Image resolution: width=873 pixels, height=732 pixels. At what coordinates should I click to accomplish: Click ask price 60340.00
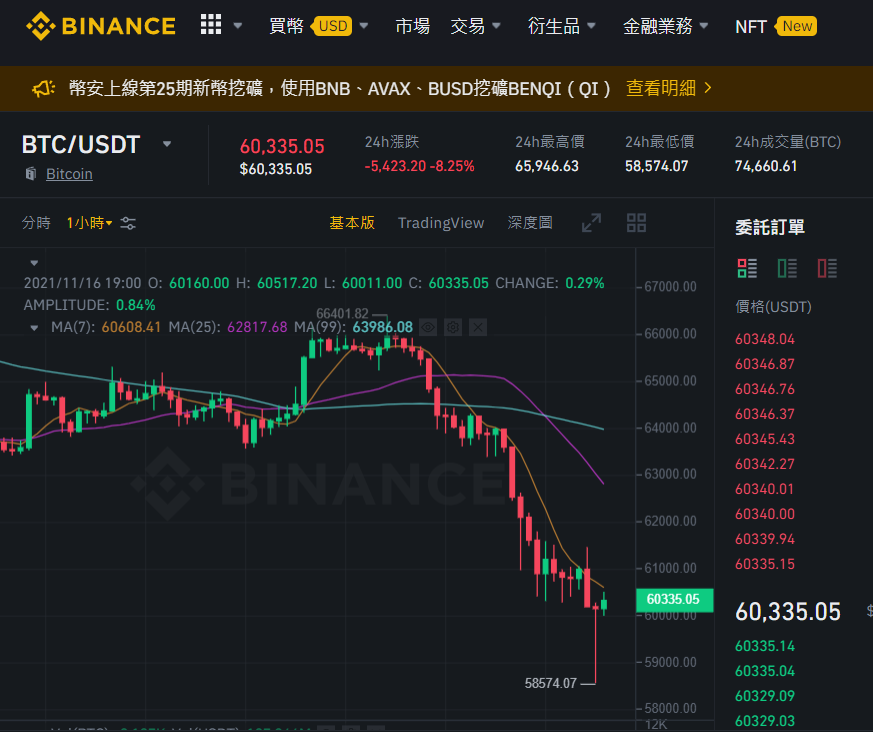click(765, 514)
